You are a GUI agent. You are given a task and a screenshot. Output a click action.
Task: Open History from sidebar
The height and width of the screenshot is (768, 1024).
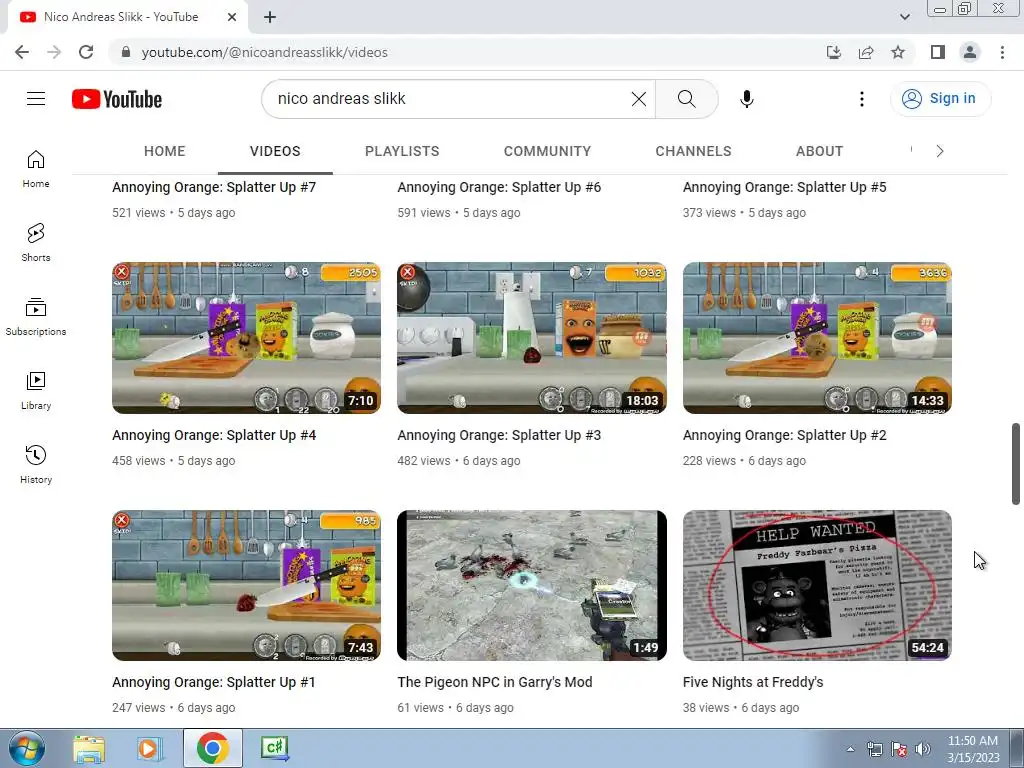coord(36,464)
